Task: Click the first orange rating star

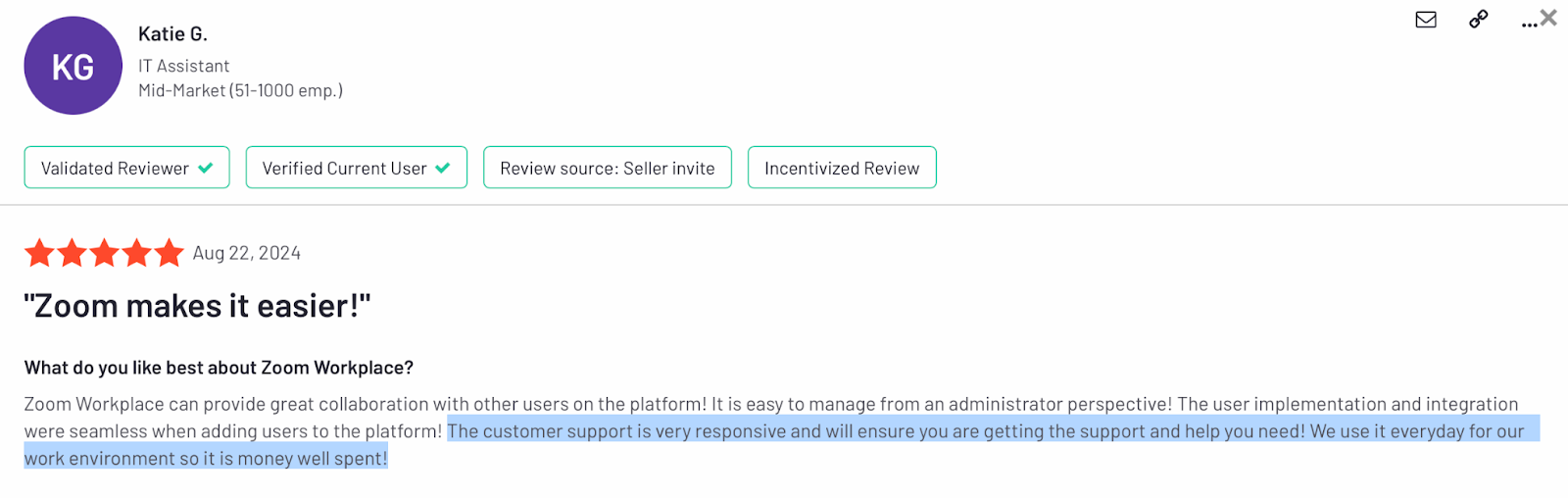Action: point(40,253)
